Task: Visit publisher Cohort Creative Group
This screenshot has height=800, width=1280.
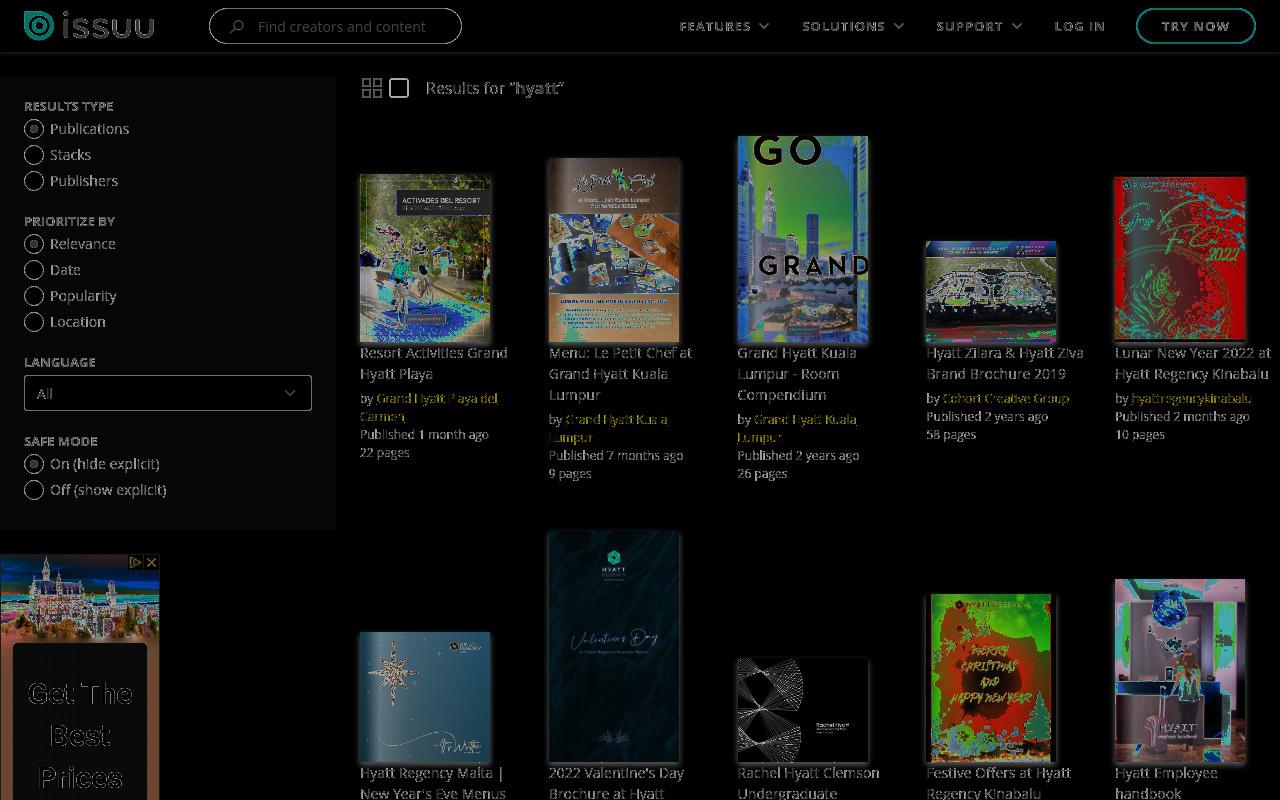Action: point(1006,398)
